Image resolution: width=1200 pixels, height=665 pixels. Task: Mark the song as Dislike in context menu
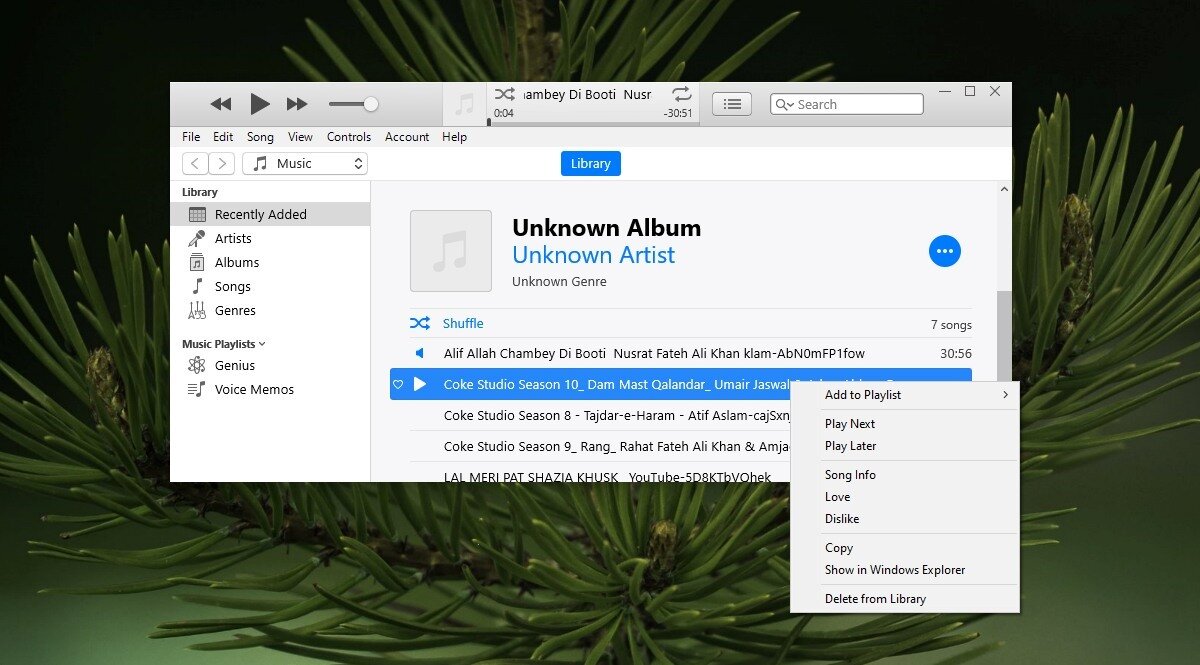(841, 518)
